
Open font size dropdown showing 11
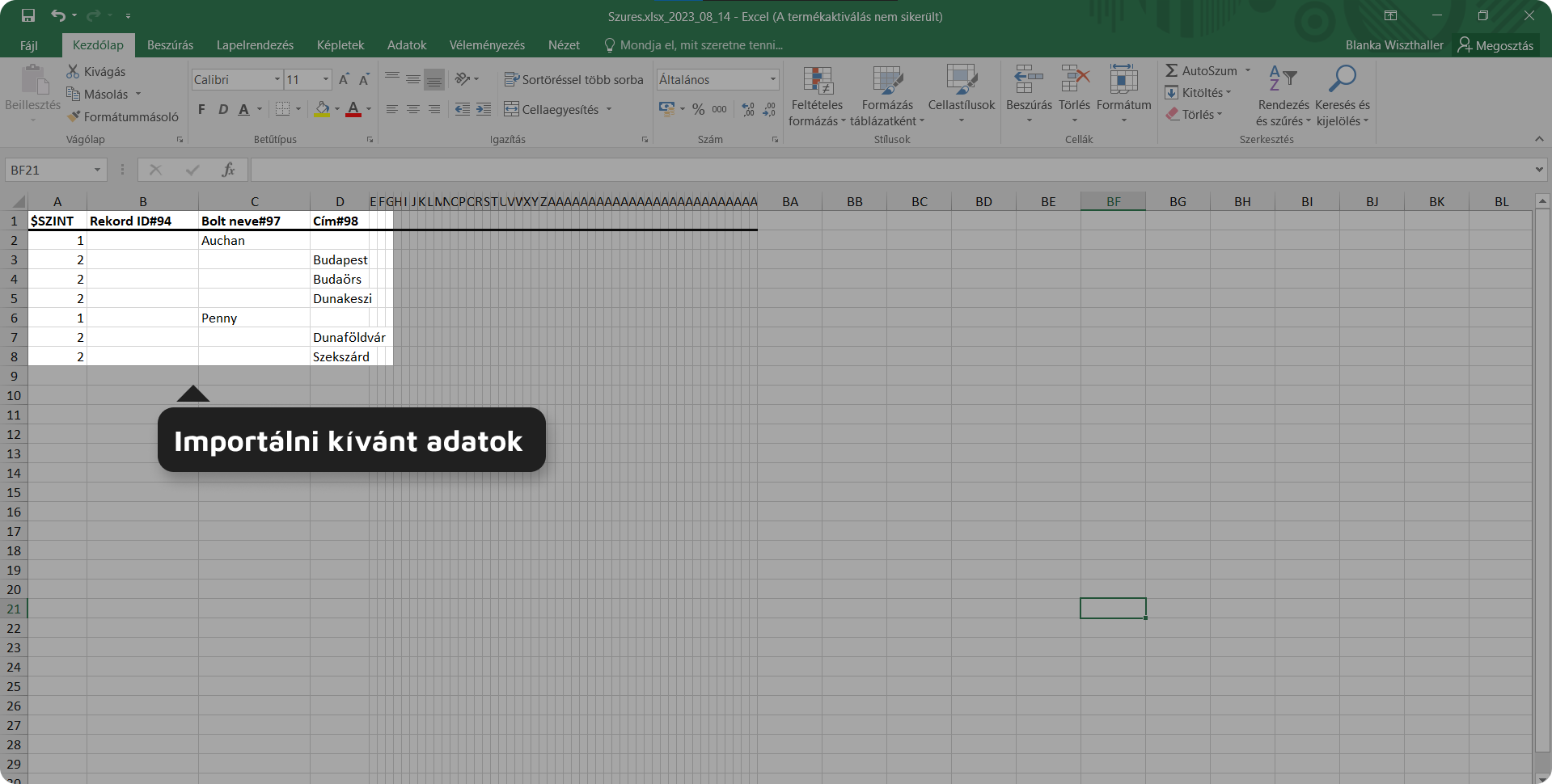(x=327, y=79)
